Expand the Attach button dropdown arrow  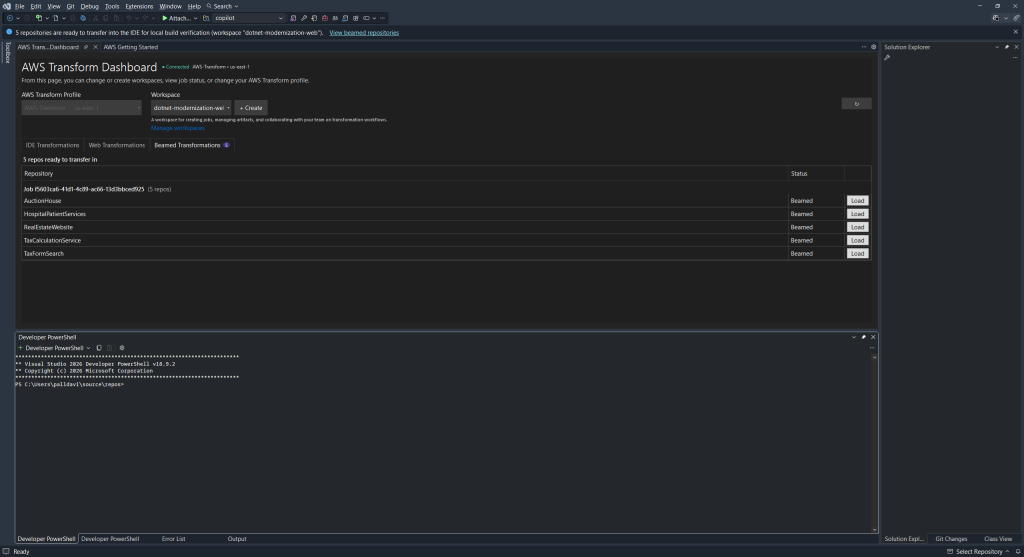(195, 18)
